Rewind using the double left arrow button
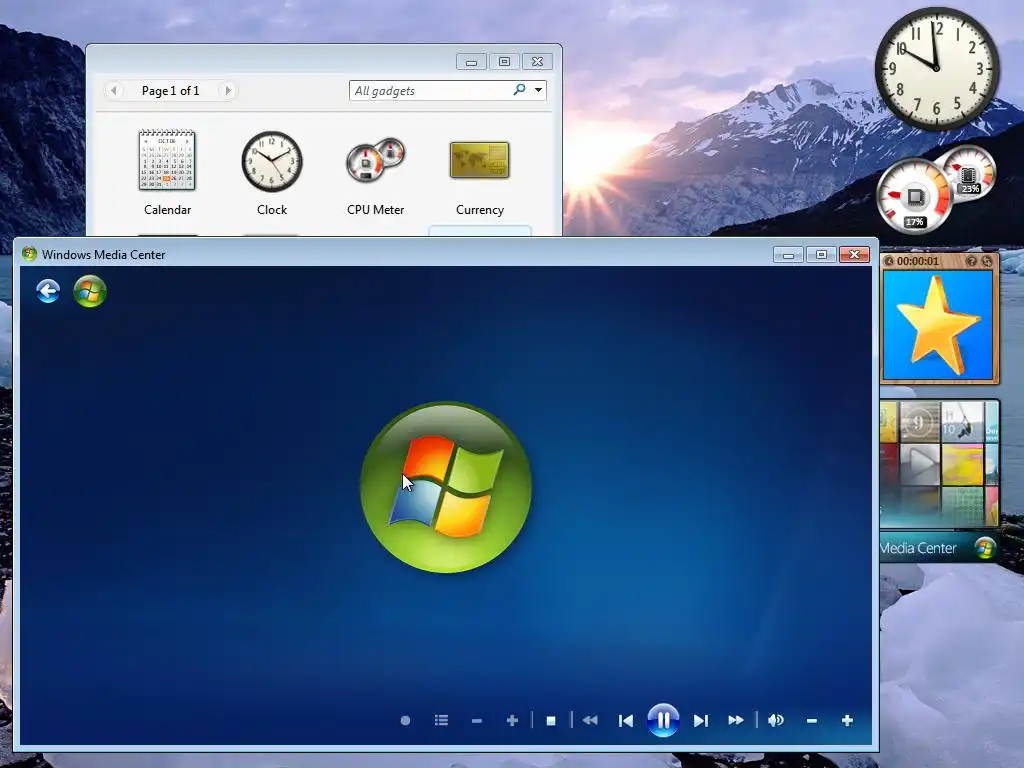 590,720
